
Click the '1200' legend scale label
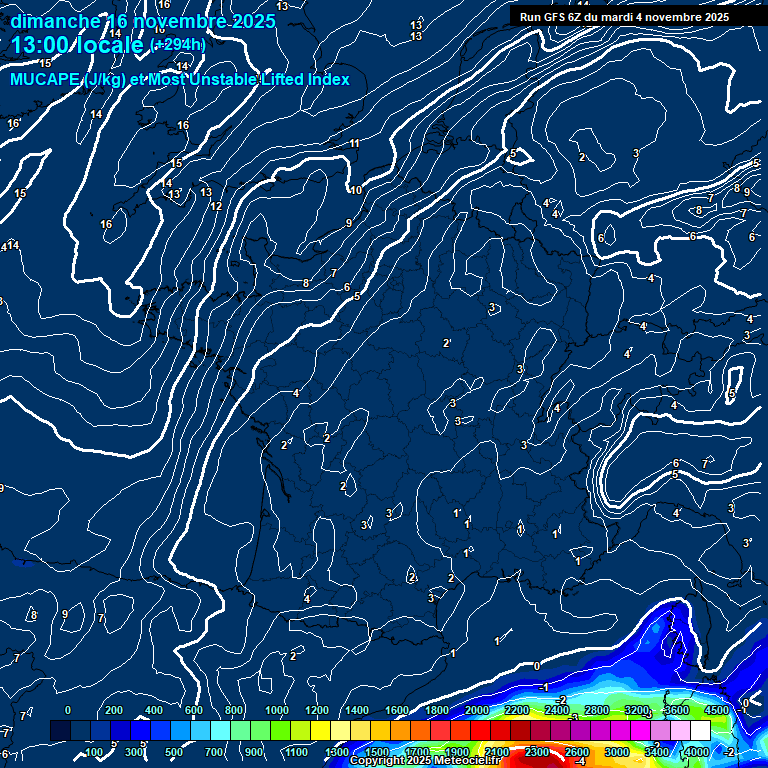pyautogui.click(x=317, y=710)
